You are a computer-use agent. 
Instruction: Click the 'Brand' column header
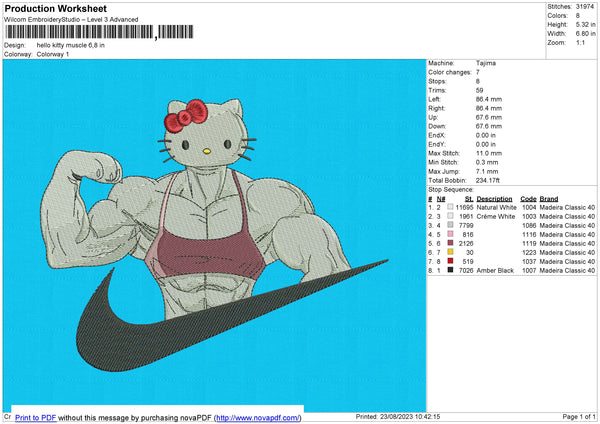pyautogui.click(x=549, y=199)
